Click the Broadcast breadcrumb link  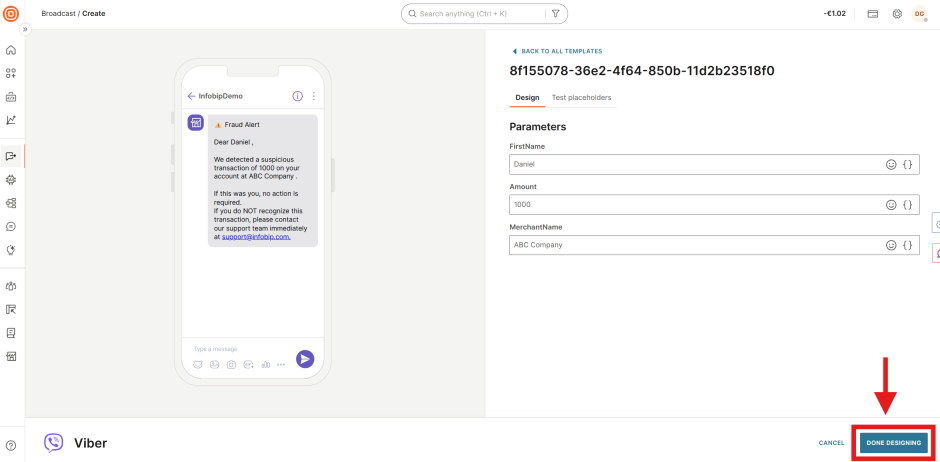[x=58, y=13]
